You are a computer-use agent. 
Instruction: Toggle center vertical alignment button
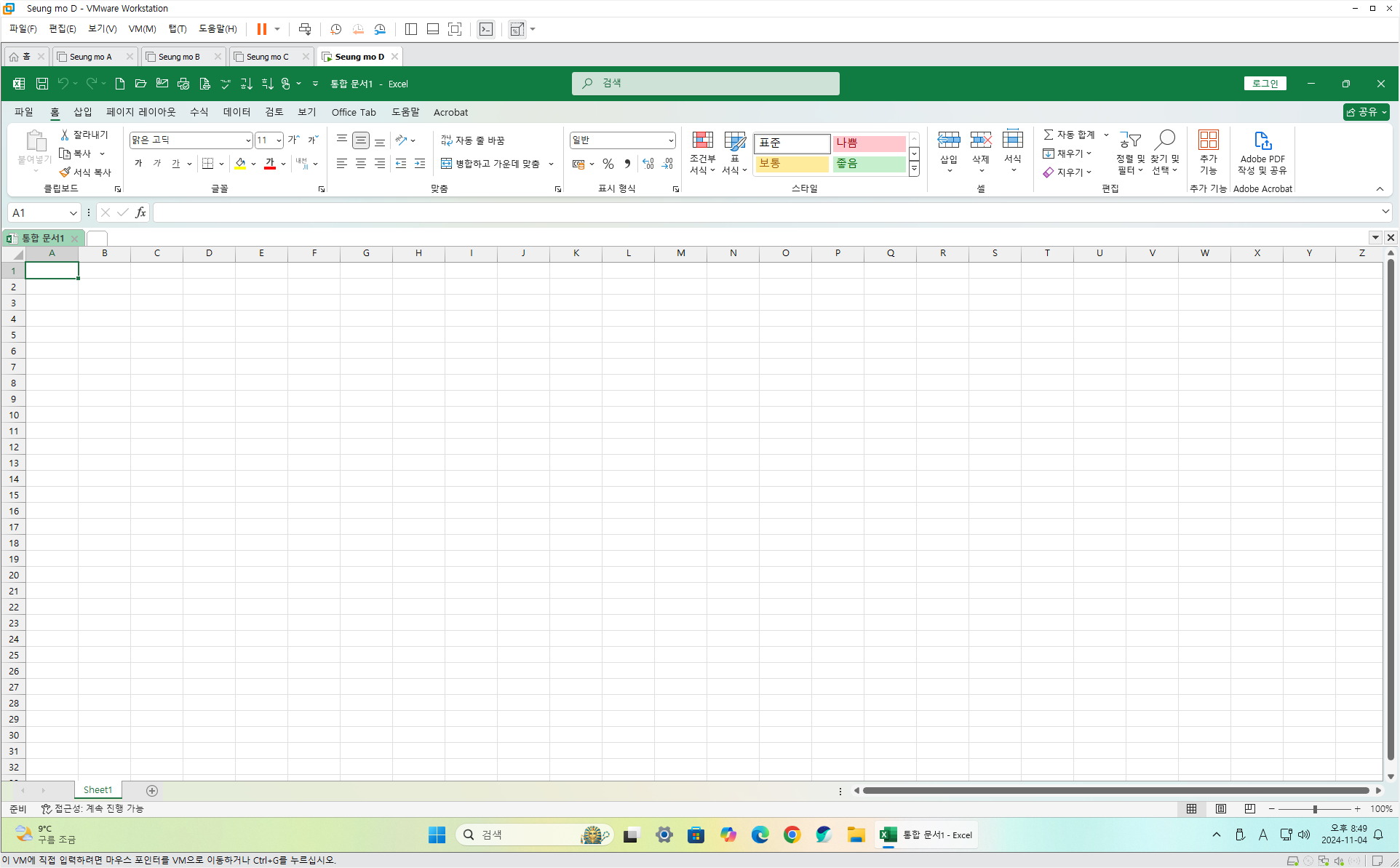pos(361,140)
